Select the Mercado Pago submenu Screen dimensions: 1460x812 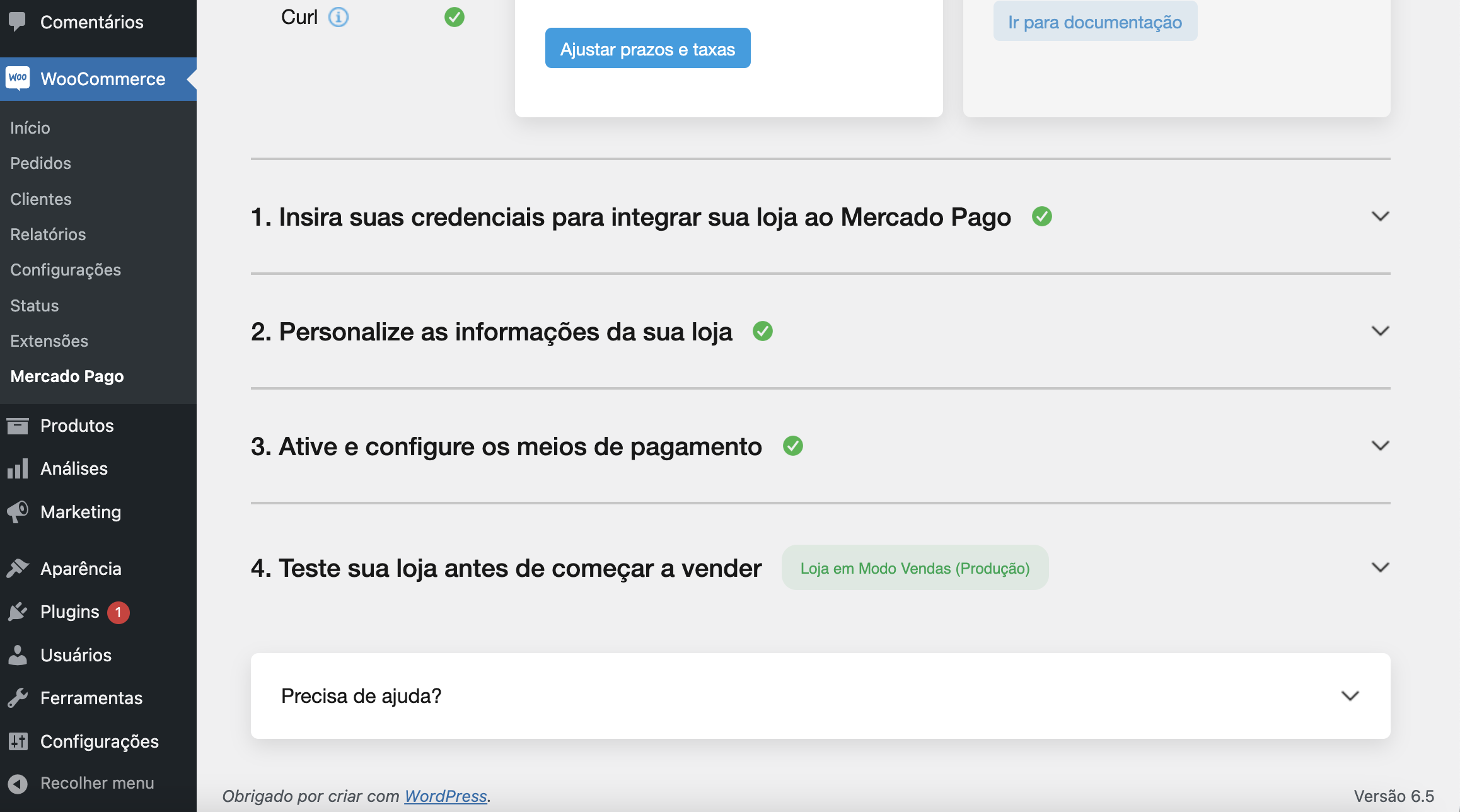pos(67,376)
